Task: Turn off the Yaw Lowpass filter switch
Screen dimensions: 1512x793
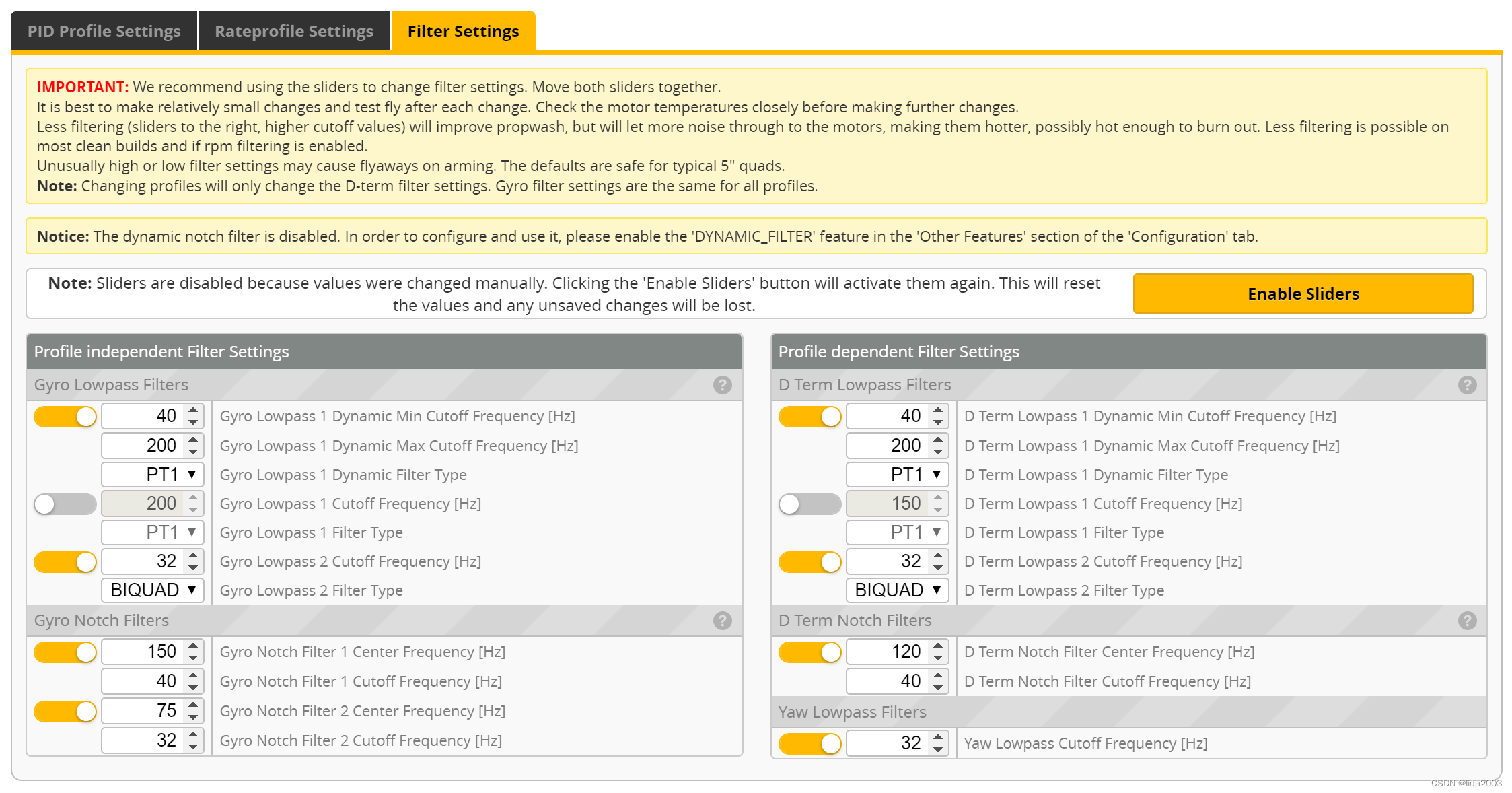Action: coord(809,744)
